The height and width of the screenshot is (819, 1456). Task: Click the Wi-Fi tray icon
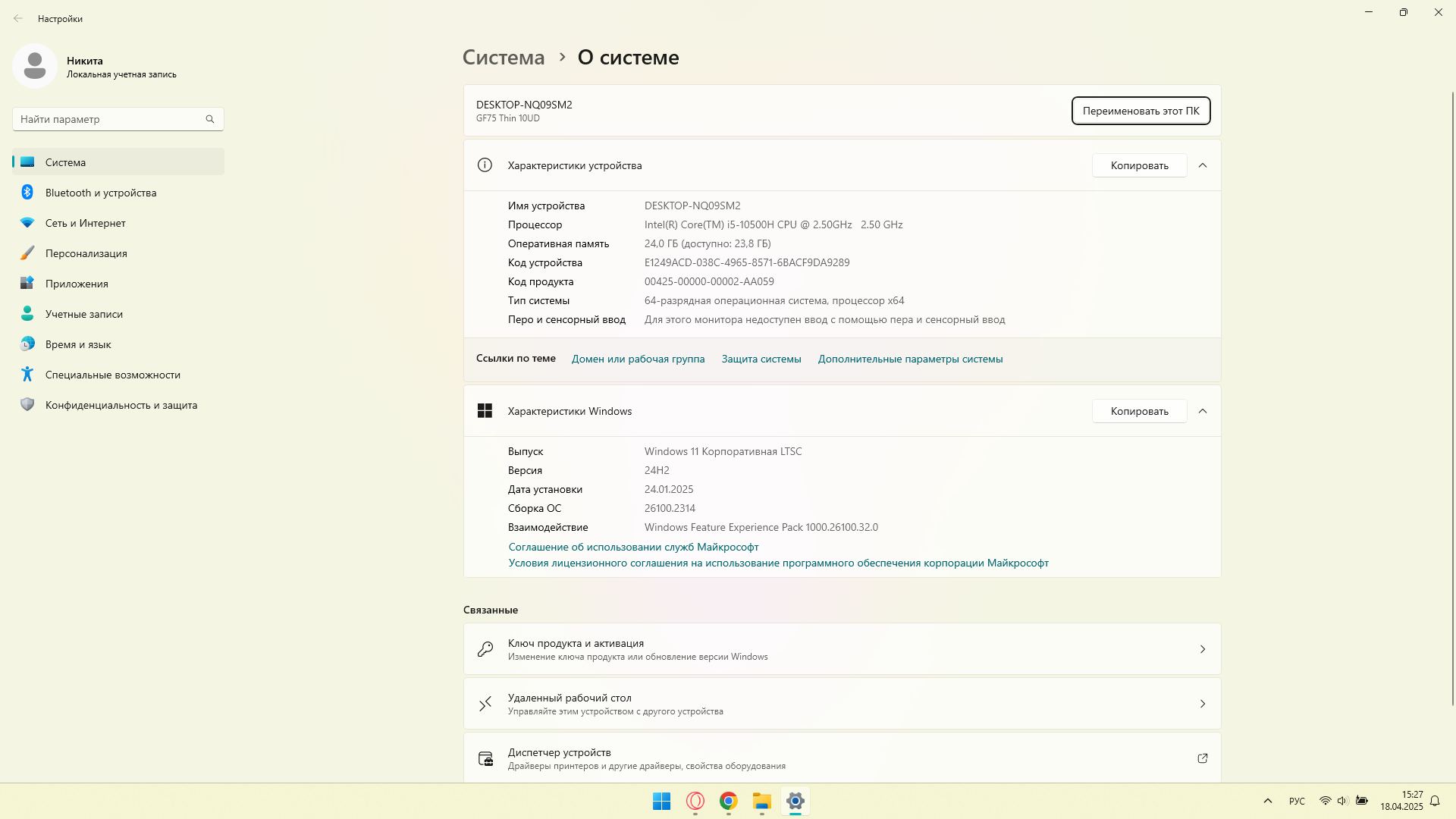coord(1325,801)
